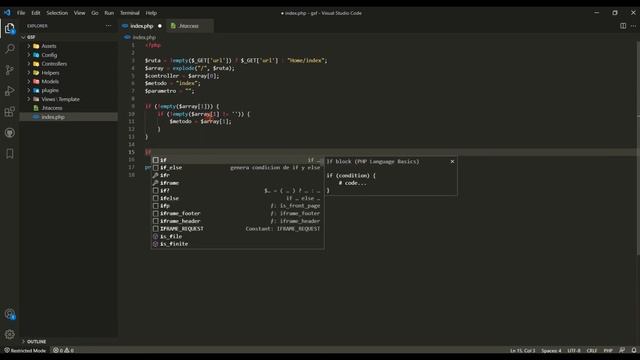Change line endings via CRLF indicator
Viewport: 640px width, 360px height.
tap(591, 350)
